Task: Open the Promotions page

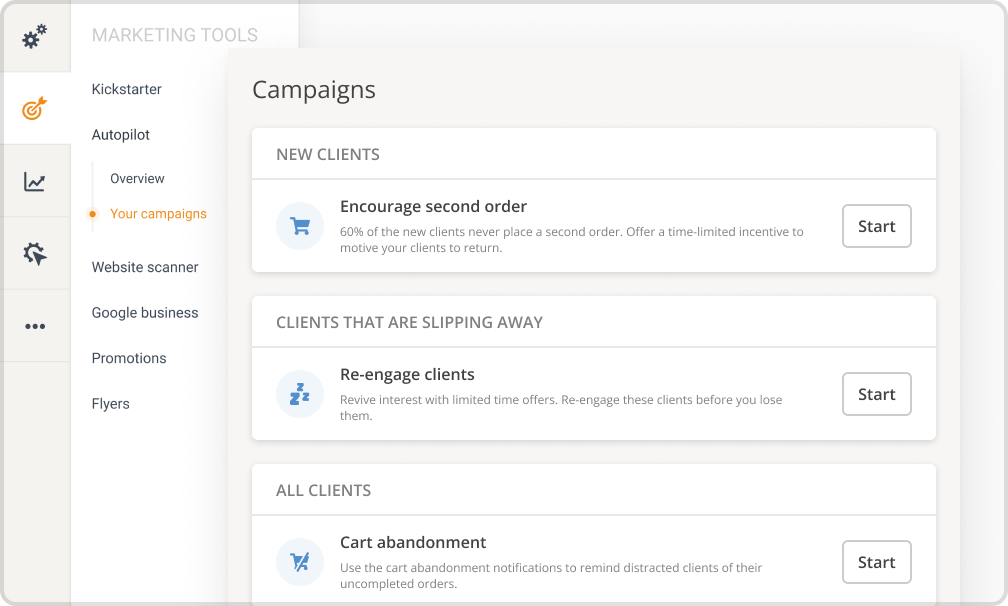Action: [129, 358]
